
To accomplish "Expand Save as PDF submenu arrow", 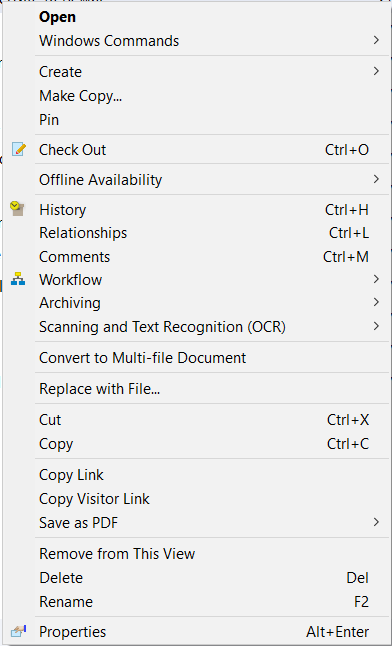I will pyautogui.click(x=376, y=522).
